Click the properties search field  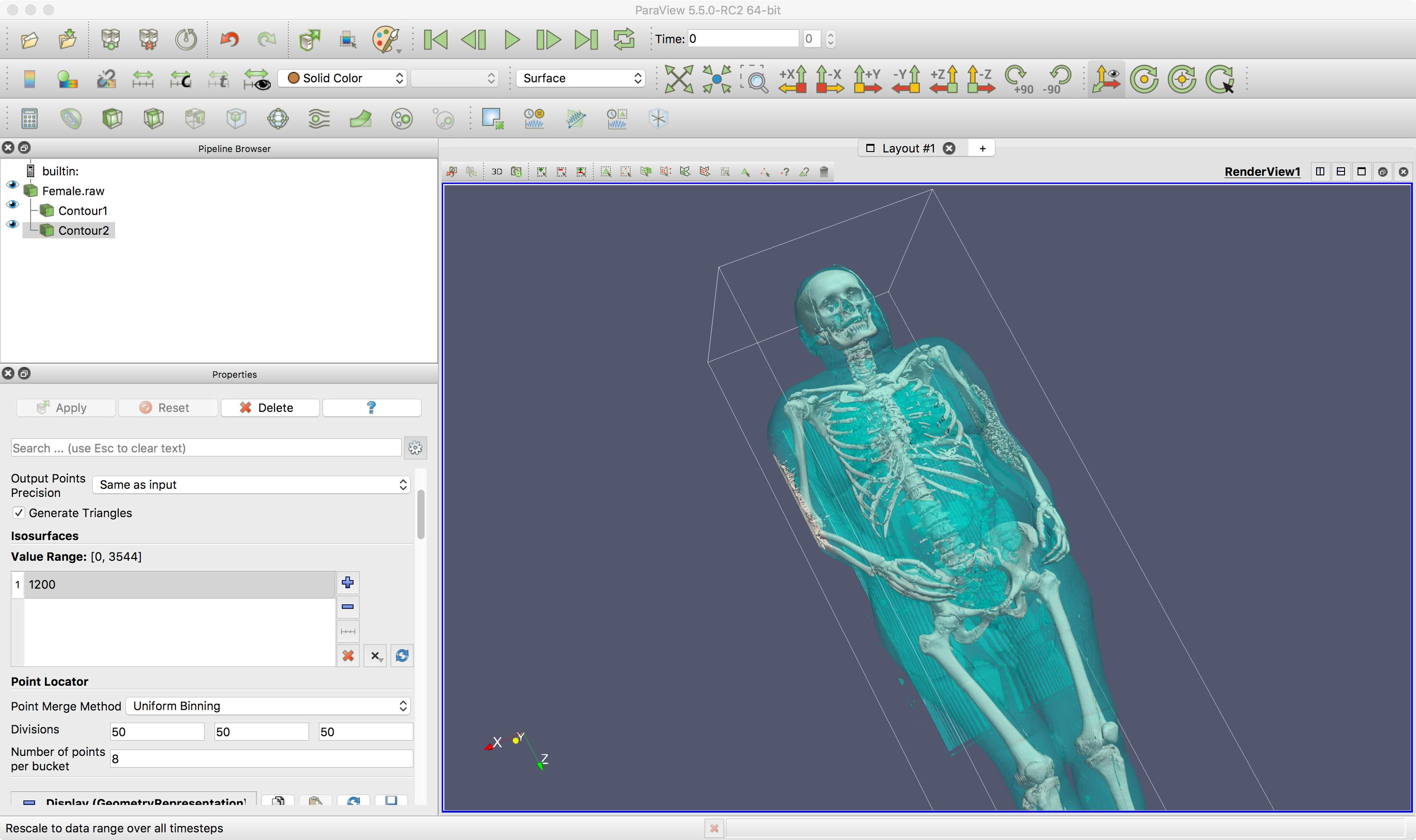tap(206, 448)
